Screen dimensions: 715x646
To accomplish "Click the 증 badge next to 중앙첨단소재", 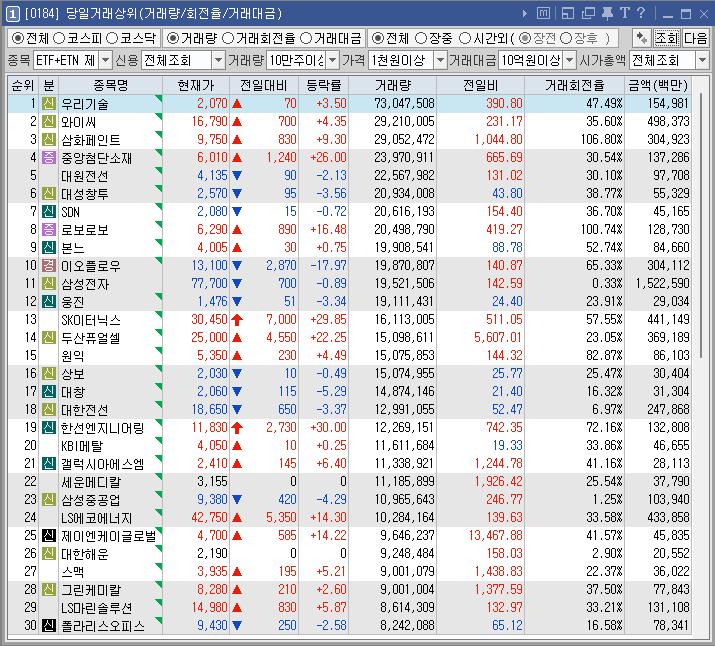I will coord(49,157).
